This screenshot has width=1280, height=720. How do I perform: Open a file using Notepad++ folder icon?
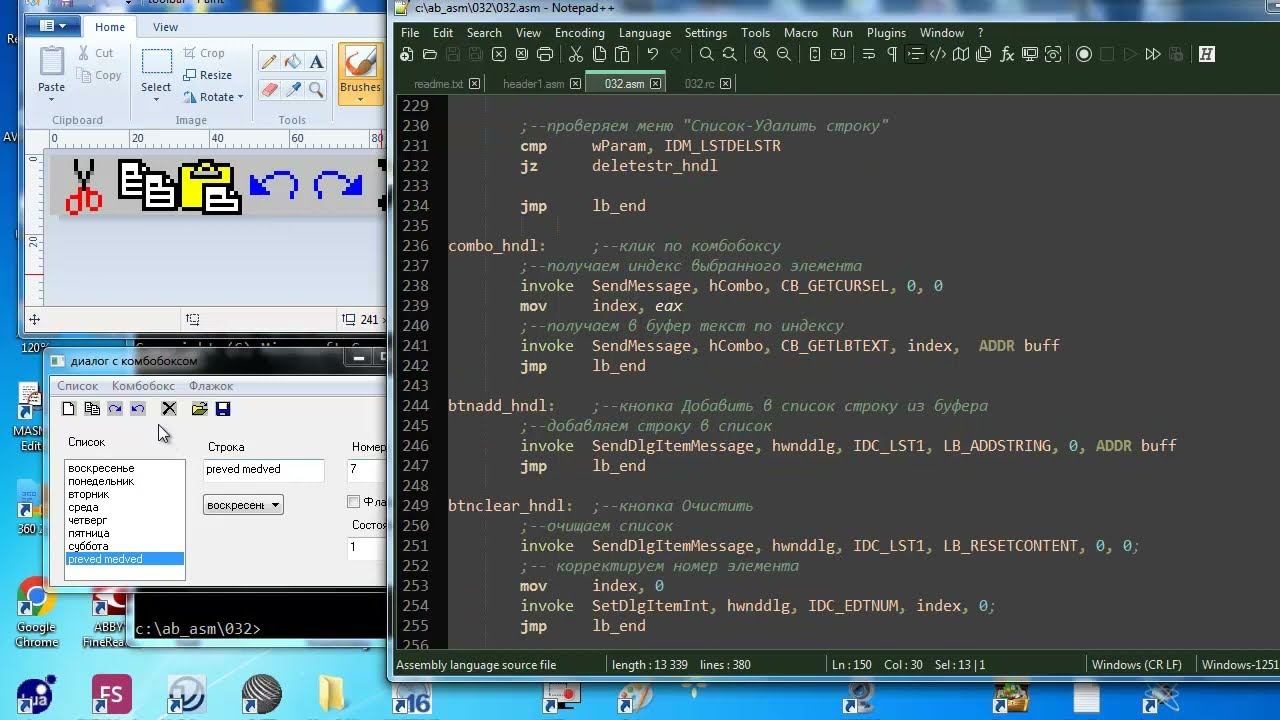pyautogui.click(x=430, y=54)
